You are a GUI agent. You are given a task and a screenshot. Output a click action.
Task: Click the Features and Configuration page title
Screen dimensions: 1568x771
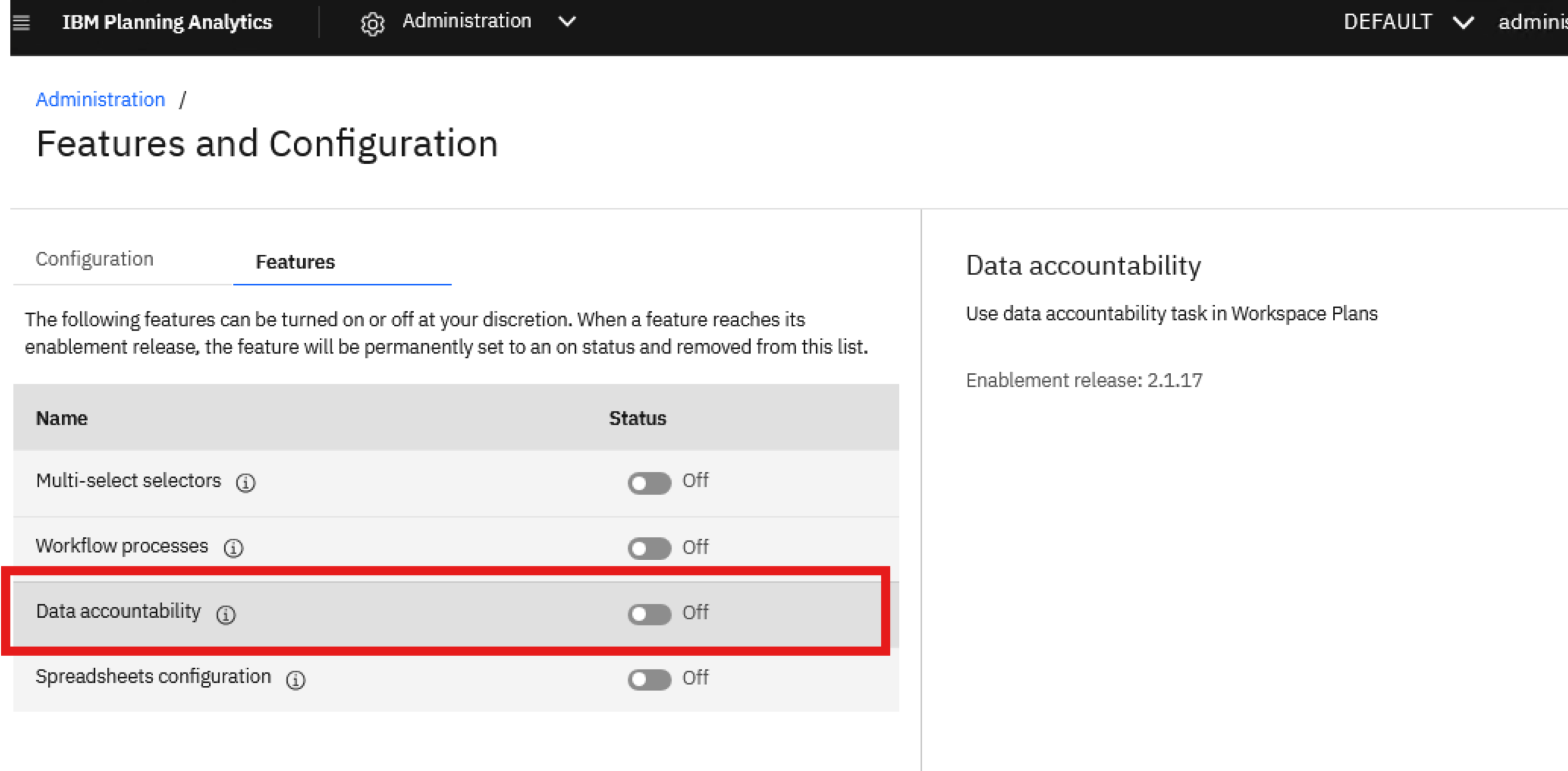coord(267,144)
